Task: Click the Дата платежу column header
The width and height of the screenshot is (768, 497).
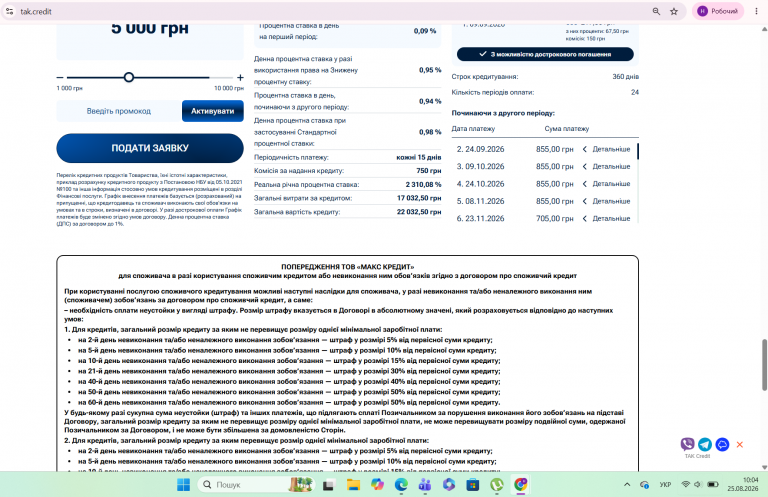Action: click(x=473, y=129)
